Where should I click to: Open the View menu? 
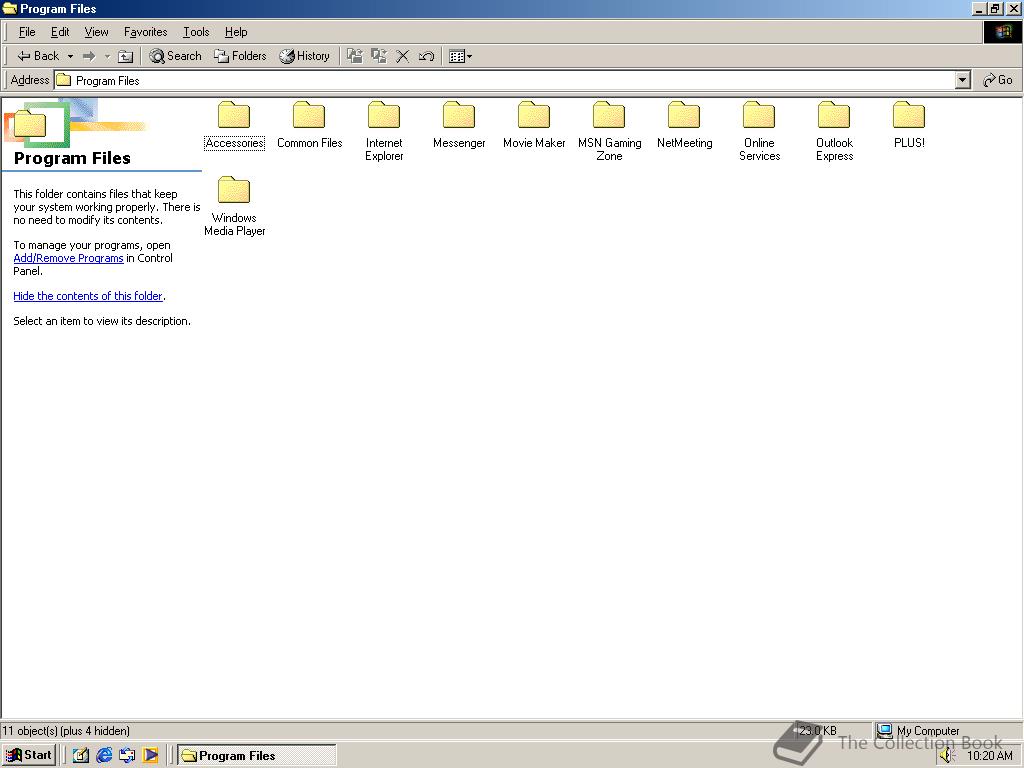[97, 32]
